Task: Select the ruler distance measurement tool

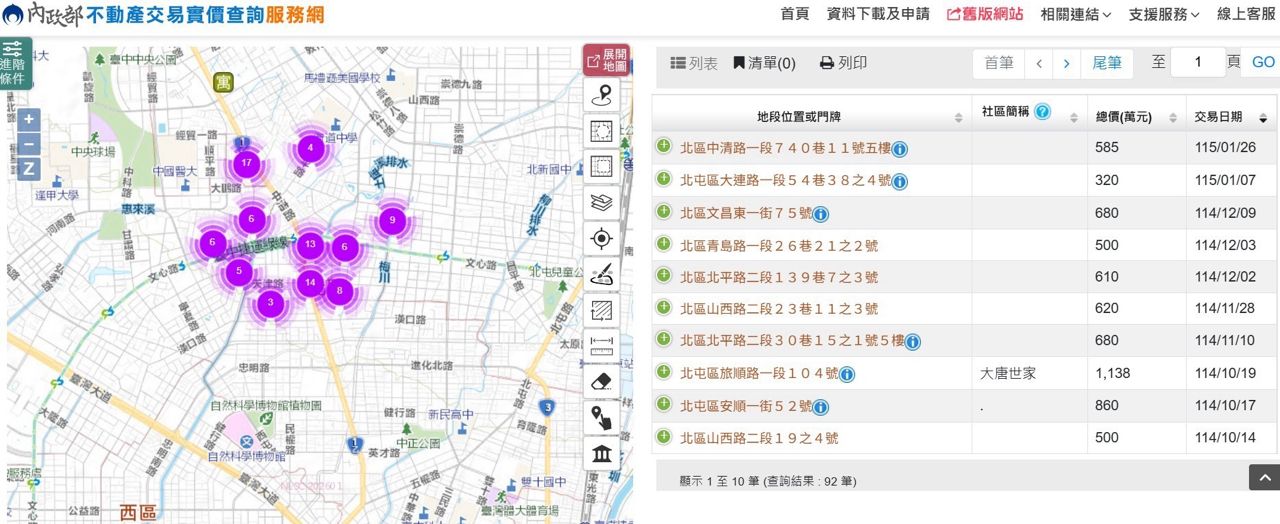Action: (x=601, y=345)
